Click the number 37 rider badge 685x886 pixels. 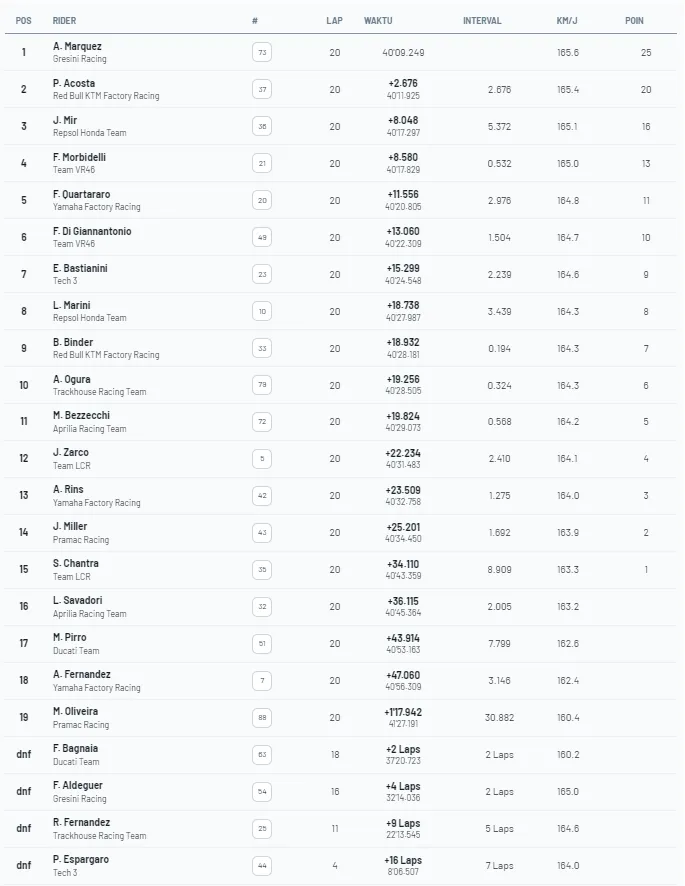tap(263, 89)
